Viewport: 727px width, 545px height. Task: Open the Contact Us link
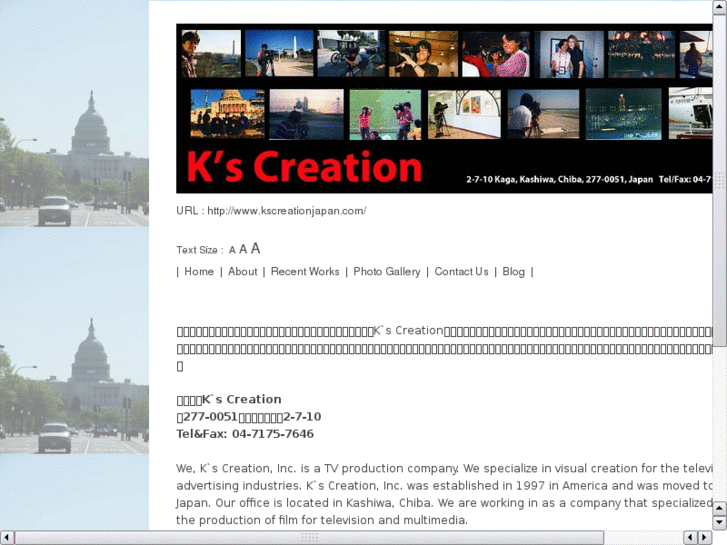pos(461,271)
